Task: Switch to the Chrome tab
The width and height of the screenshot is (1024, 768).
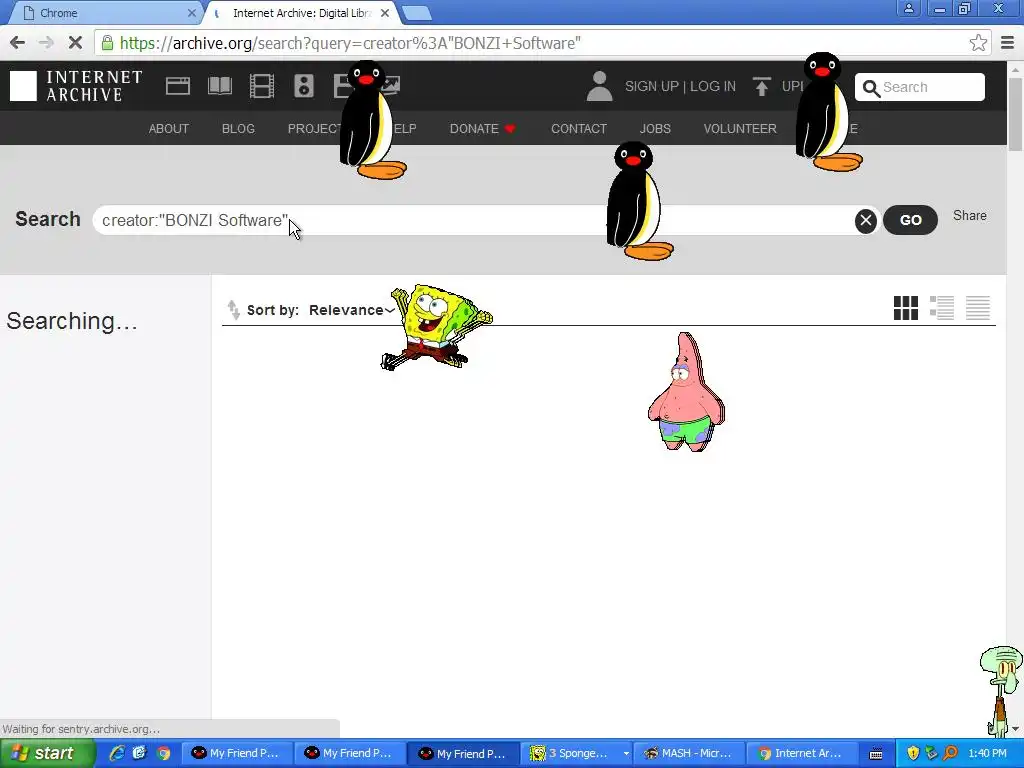Action: click(103, 13)
